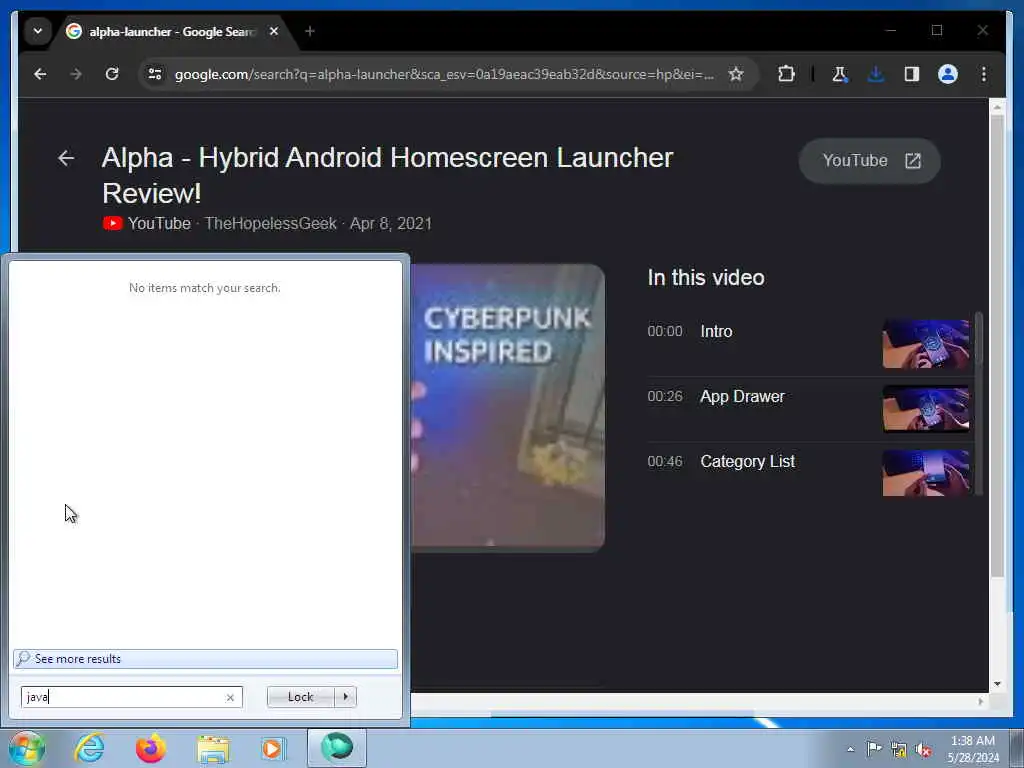1024x768 pixels.
Task: Open the Chrome extensions puzzle icon
Action: 786,74
